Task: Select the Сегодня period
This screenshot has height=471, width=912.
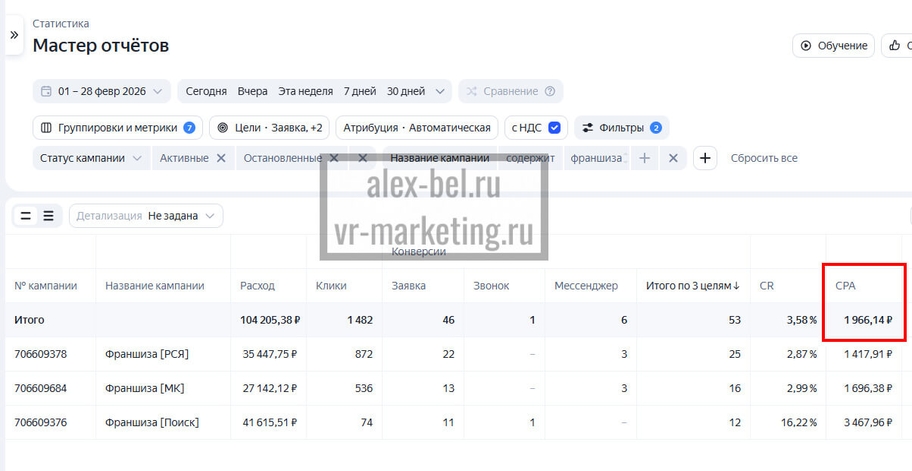Action: 206,91
